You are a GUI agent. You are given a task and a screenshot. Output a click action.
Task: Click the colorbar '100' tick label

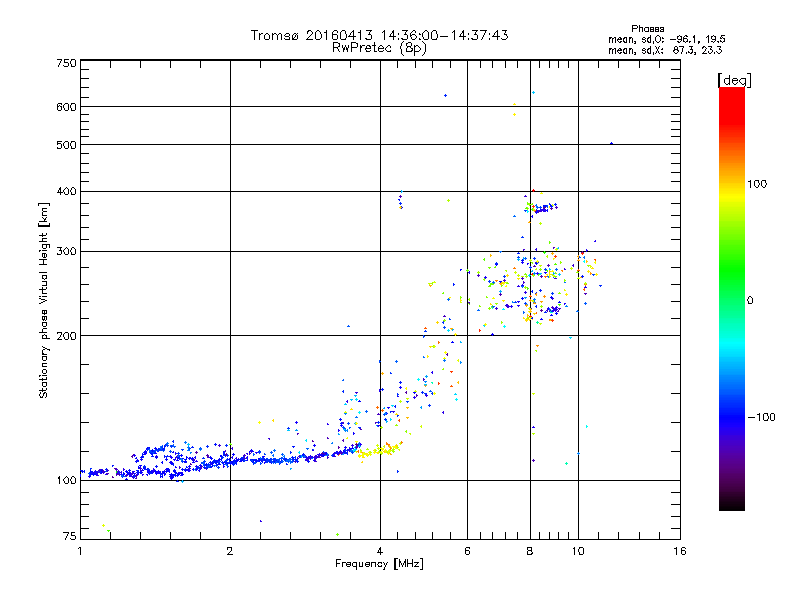click(757, 184)
